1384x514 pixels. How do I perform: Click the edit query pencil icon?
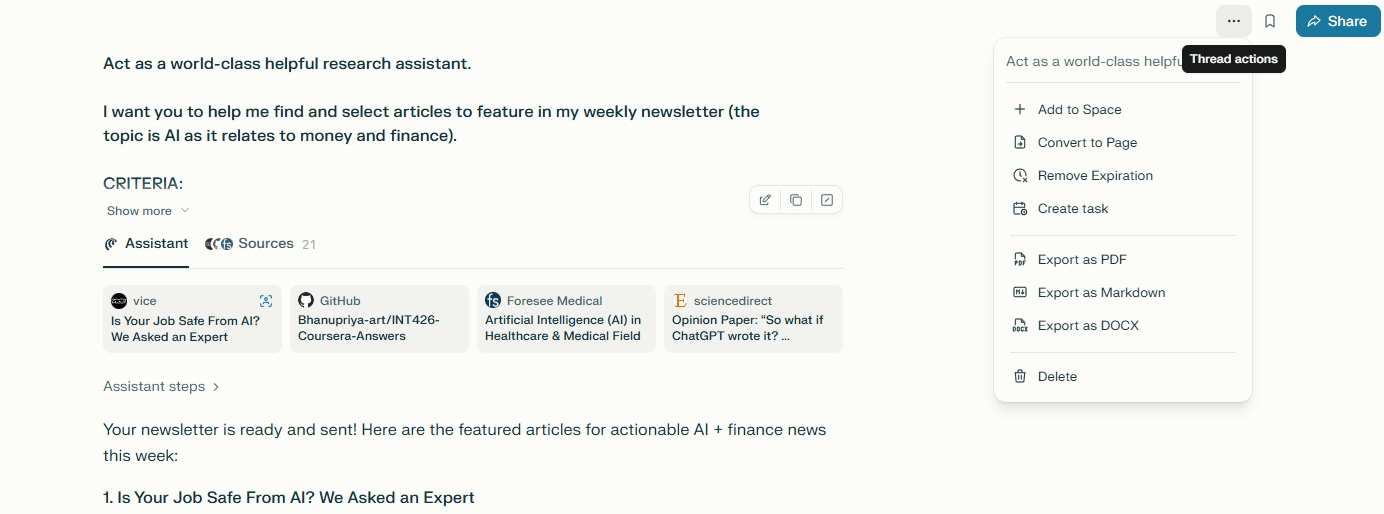(x=765, y=200)
